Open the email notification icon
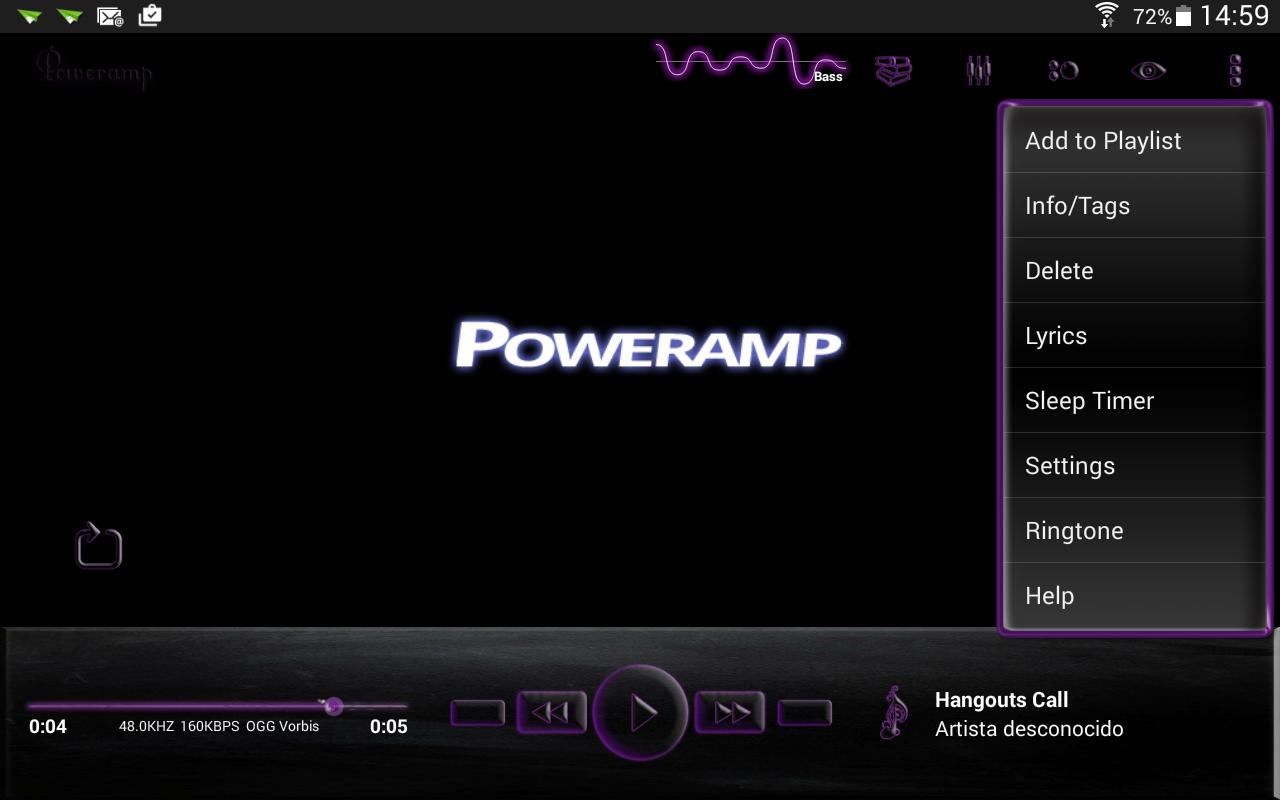 [x=110, y=16]
